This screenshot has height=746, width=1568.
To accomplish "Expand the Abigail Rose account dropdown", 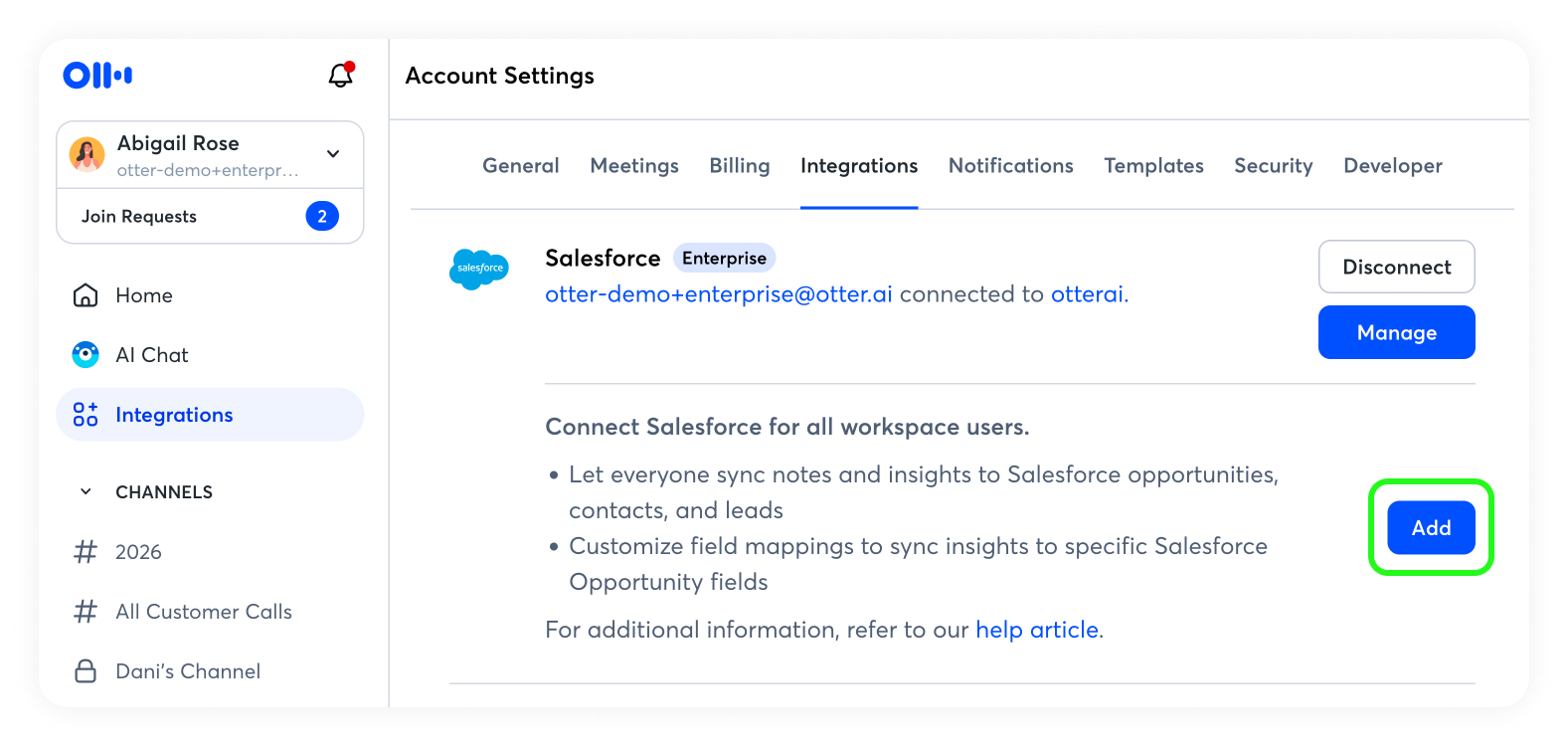I will (333, 154).
